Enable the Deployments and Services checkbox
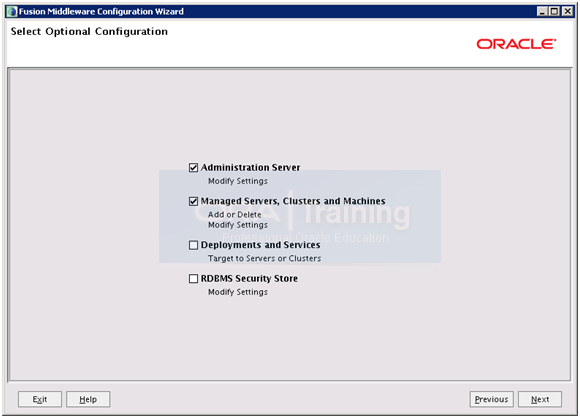The image size is (580, 418). (193, 245)
